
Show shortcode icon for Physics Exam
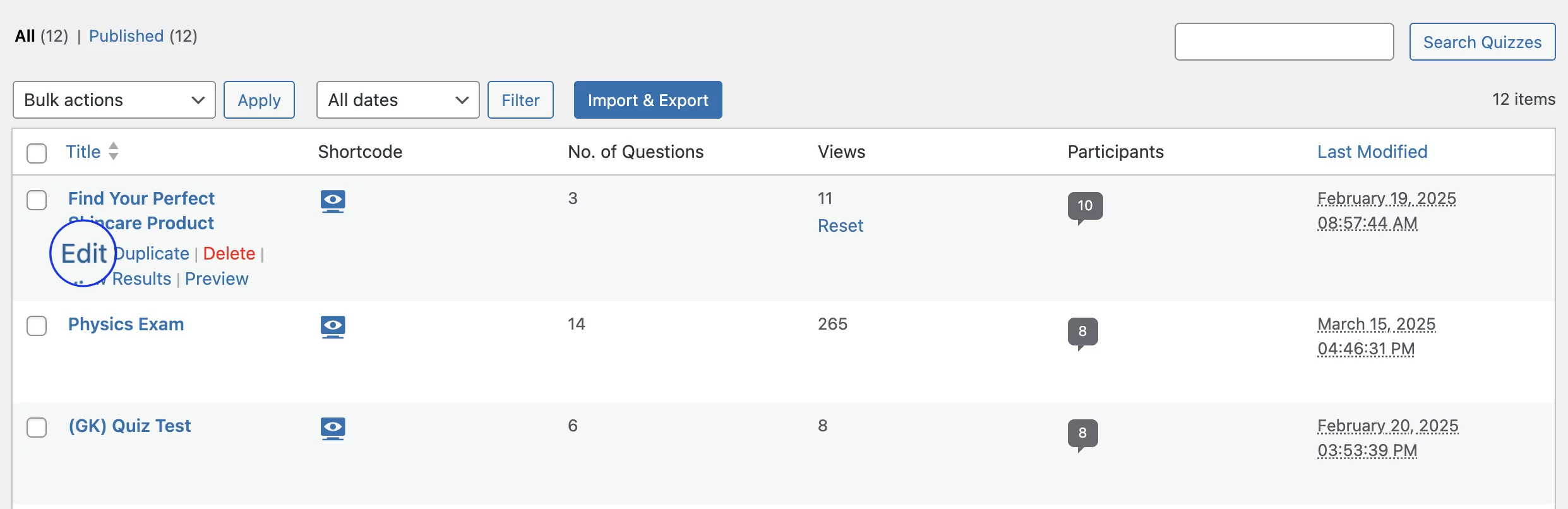tap(333, 327)
